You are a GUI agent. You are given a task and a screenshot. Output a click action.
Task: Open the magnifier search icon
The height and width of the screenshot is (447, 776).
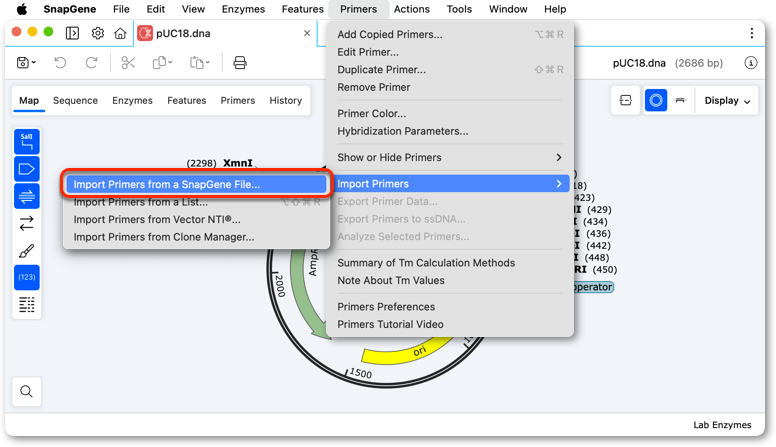point(27,392)
